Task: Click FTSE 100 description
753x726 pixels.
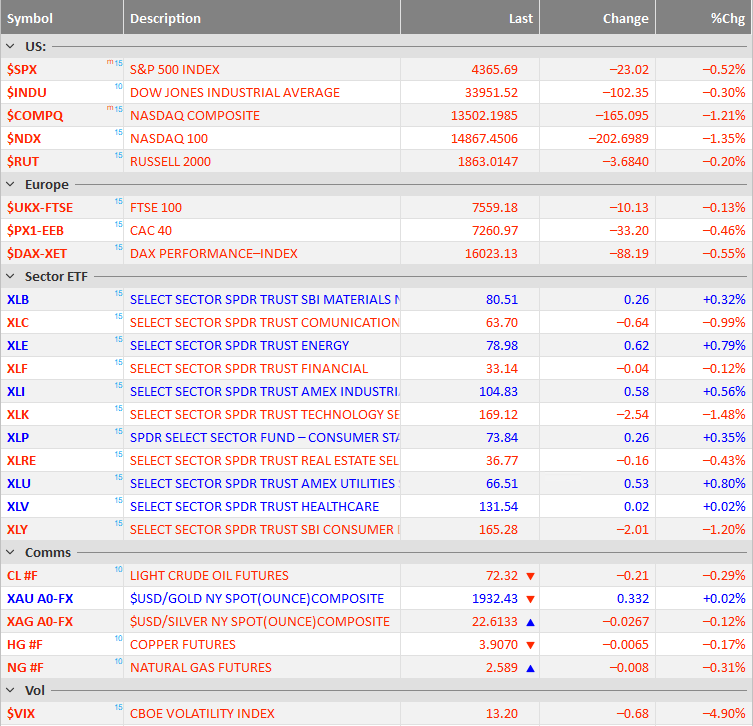Action: 156,208
